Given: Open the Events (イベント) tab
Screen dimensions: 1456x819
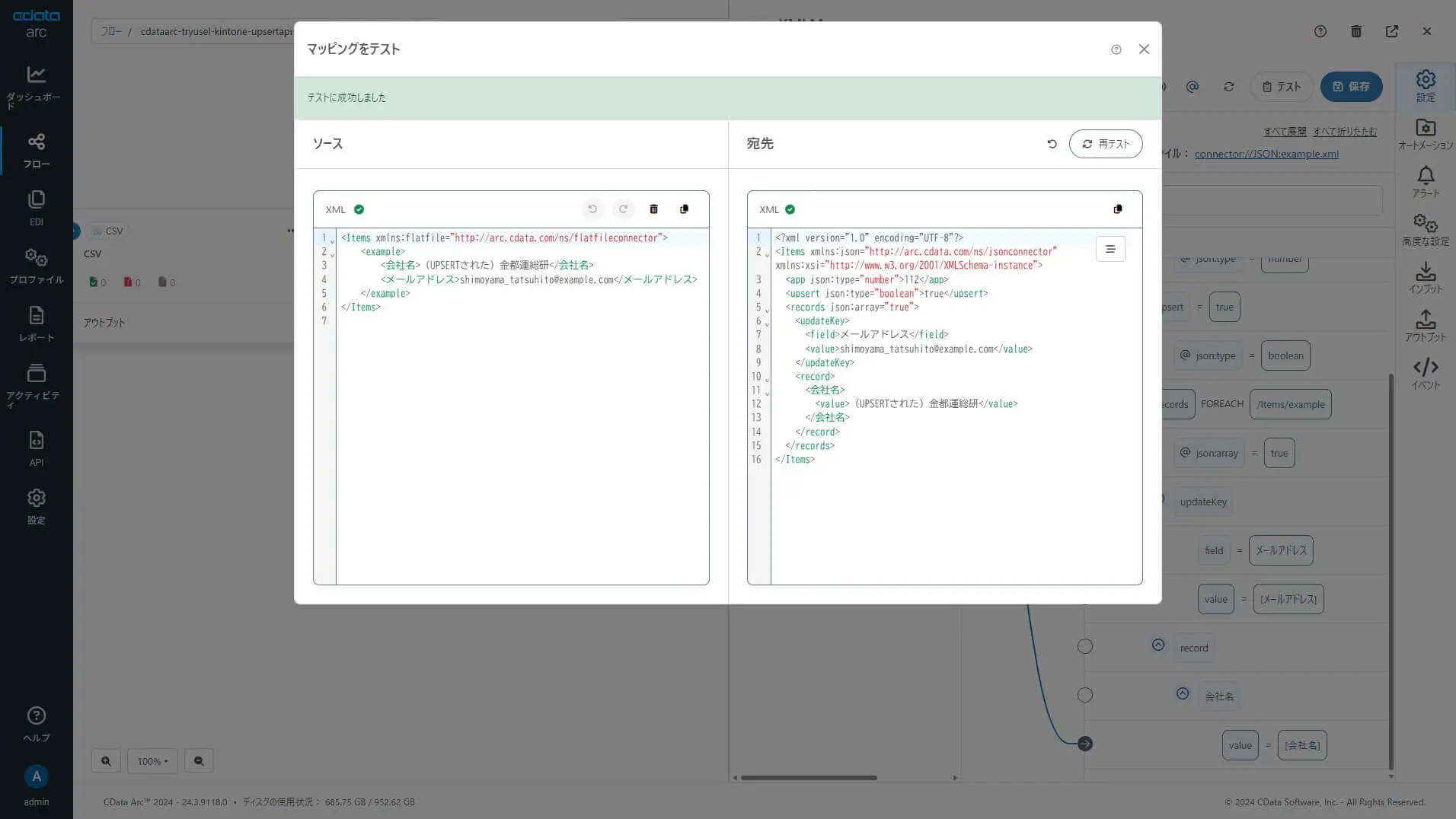Looking at the screenshot, I should click(1426, 374).
